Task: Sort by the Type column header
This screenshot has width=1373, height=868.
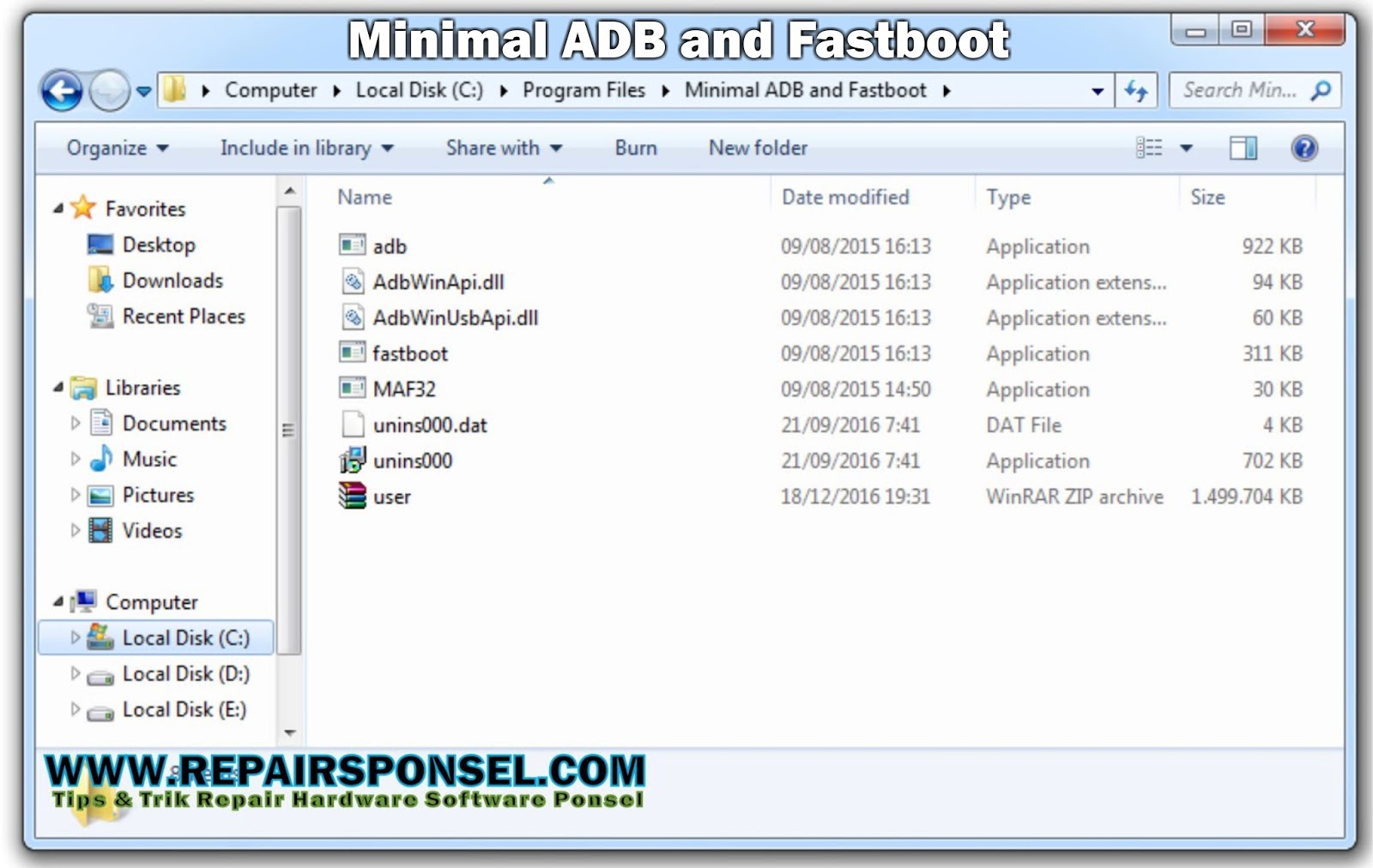Action: (1008, 197)
